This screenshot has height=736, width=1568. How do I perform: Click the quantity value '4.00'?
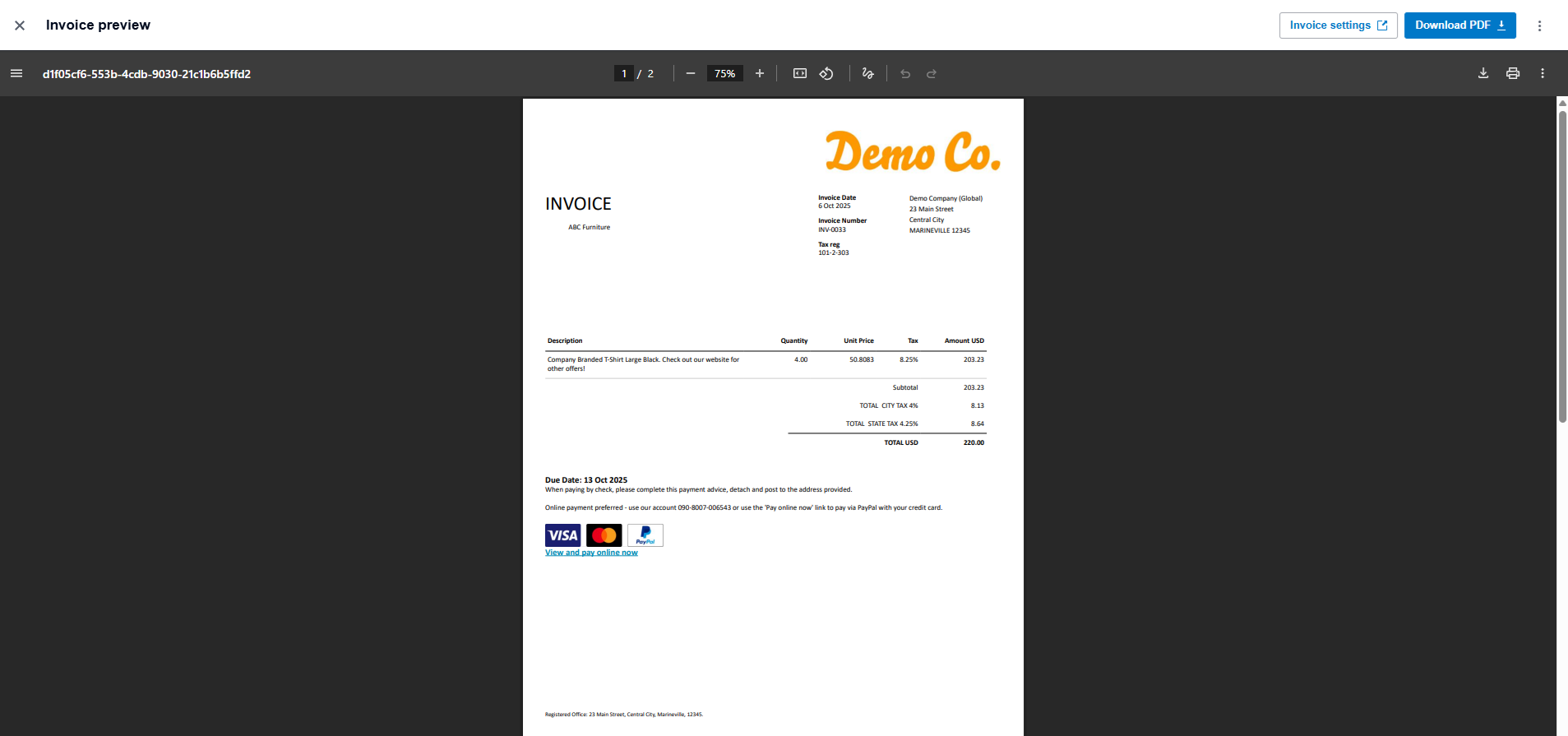click(801, 359)
